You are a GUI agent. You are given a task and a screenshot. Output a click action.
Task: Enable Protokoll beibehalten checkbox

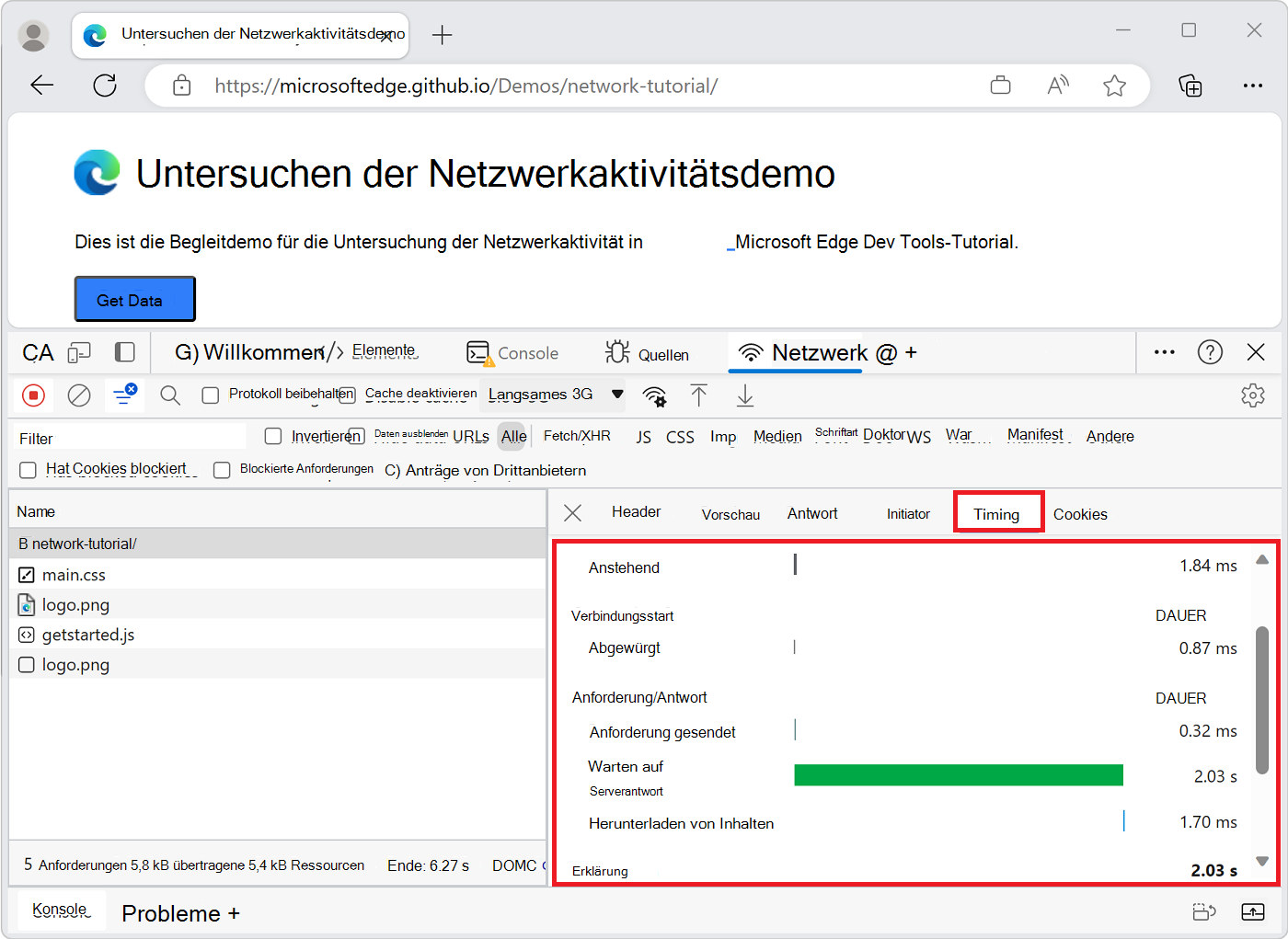211,395
